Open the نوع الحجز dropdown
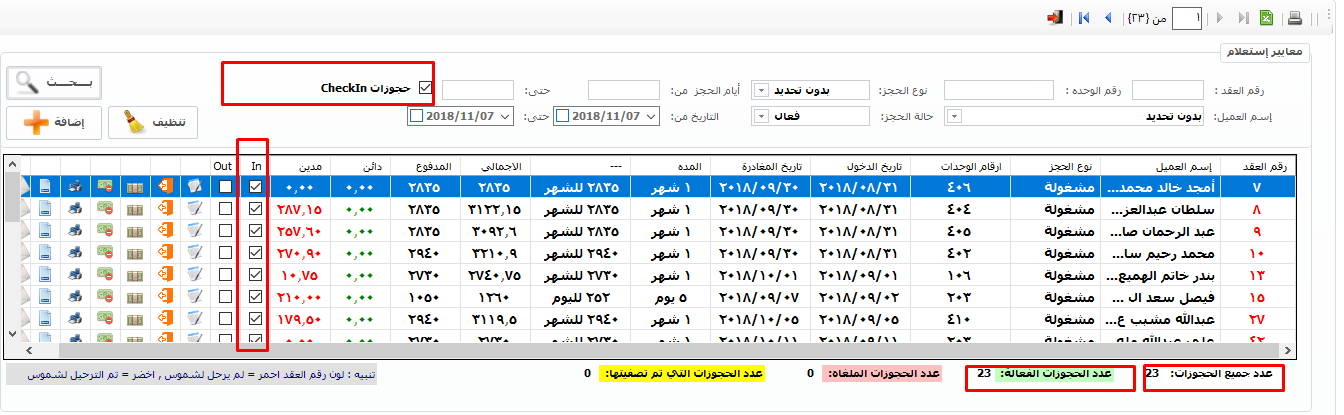The height and width of the screenshot is (415, 1344). (x=760, y=90)
